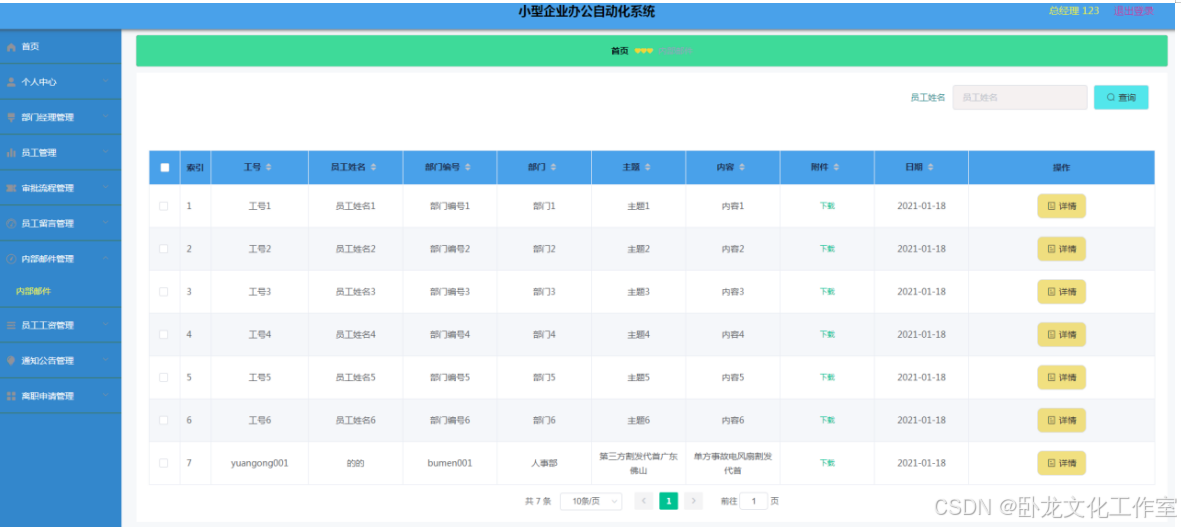Screen dimensions: 1181x527
Task: Click the person icon next to 个人中心
Action: coord(11,82)
